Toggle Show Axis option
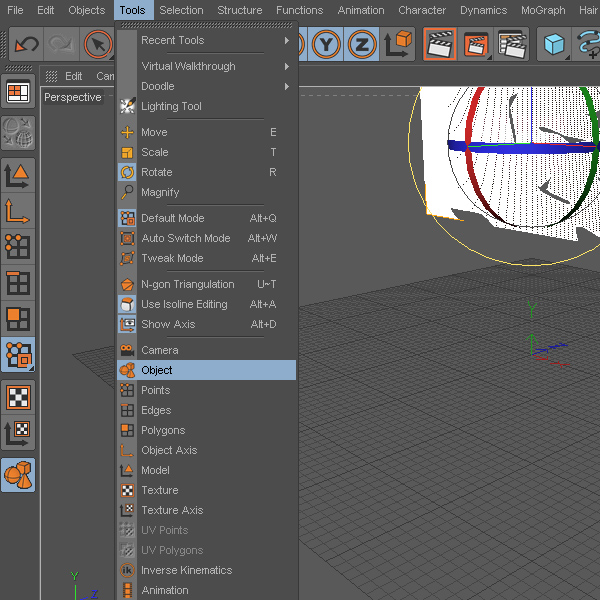Screen dimensions: 600x600 pyautogui.click(x=207, y=324)
